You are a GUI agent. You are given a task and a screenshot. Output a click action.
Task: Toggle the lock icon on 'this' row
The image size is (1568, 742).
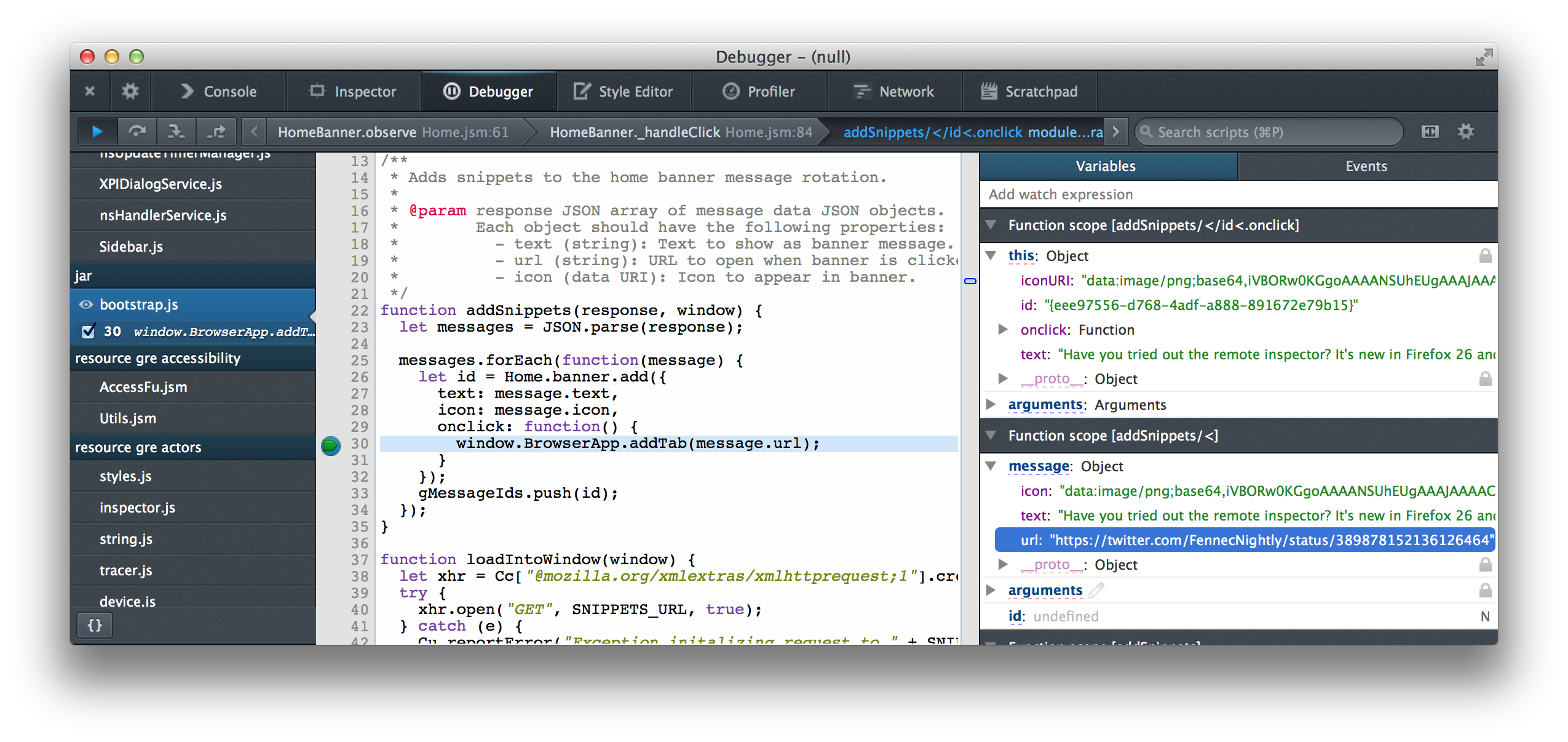pos(1486,255)
